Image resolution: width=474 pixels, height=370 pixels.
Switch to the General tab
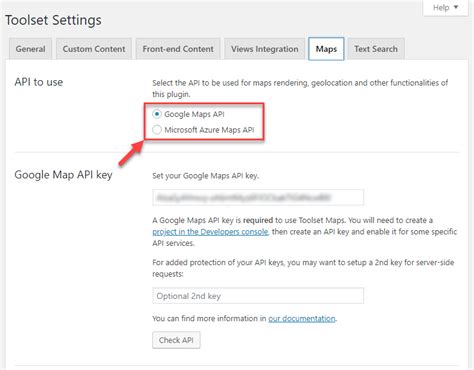30,49
